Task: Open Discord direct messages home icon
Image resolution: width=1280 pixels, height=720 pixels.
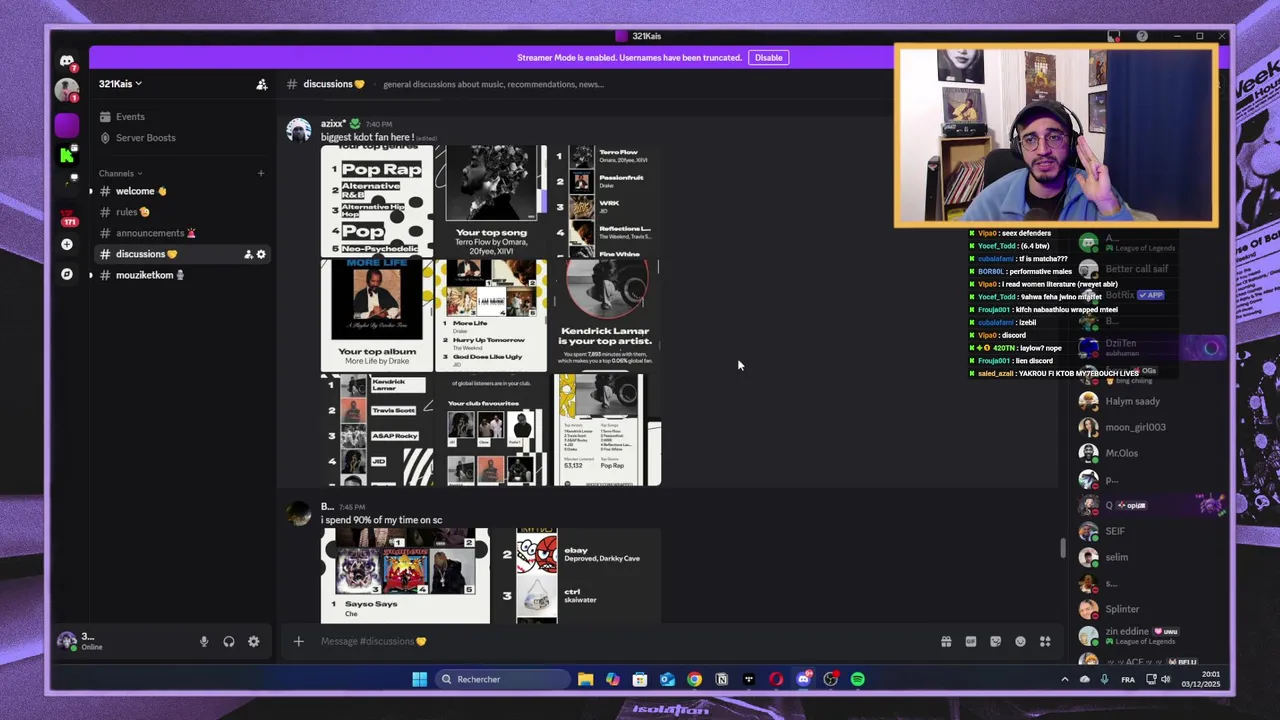Action: click(x=67, y=61)
